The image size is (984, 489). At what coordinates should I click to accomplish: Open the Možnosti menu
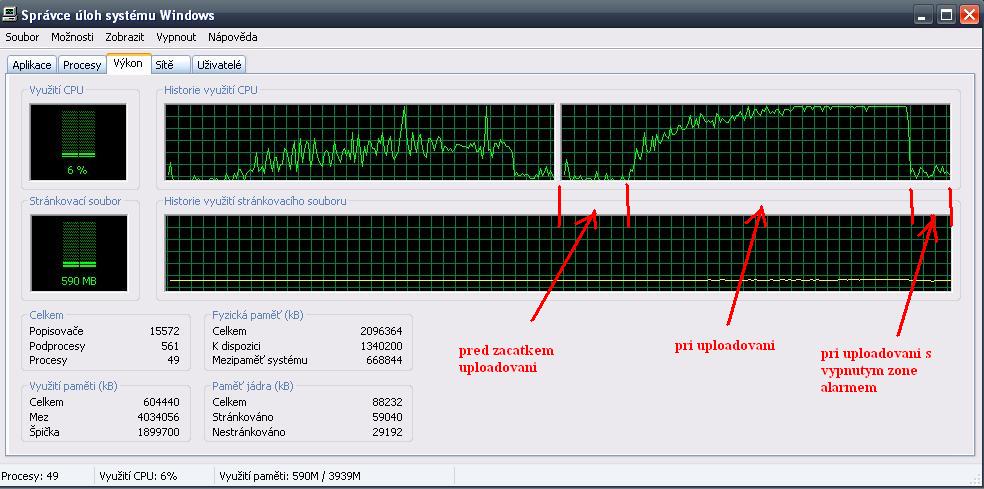click(72, 37)
